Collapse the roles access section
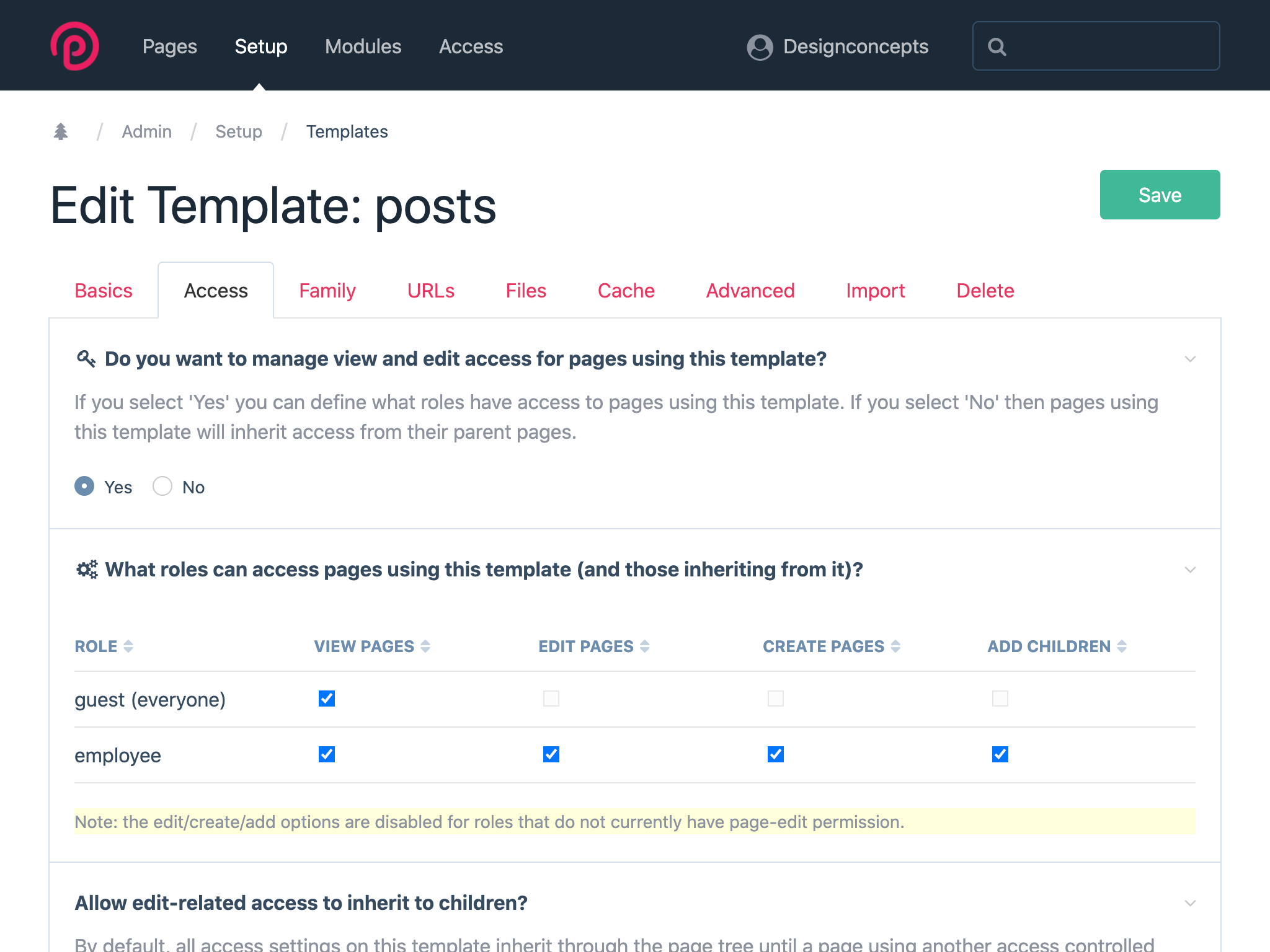The width and height of the screenshot is (1270, 952). pos(1189,569)
